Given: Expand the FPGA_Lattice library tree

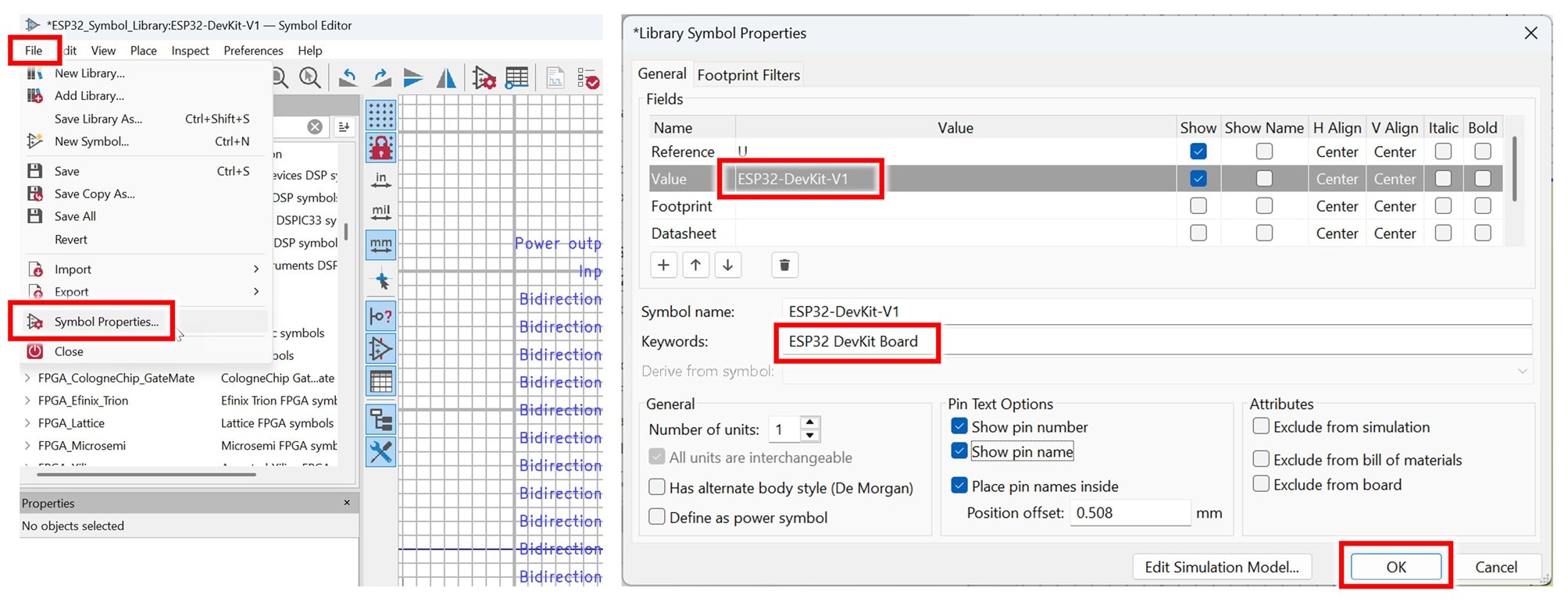Looking at the screenshot, I should [28, 423].
